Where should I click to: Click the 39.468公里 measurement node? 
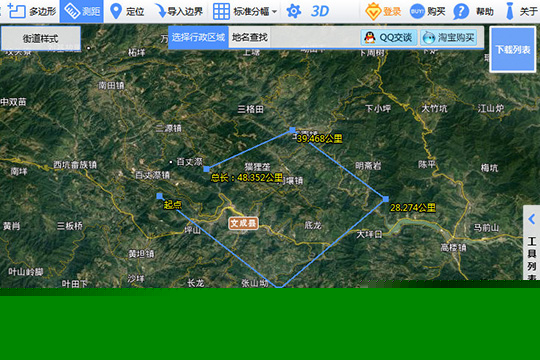point(292,130)
